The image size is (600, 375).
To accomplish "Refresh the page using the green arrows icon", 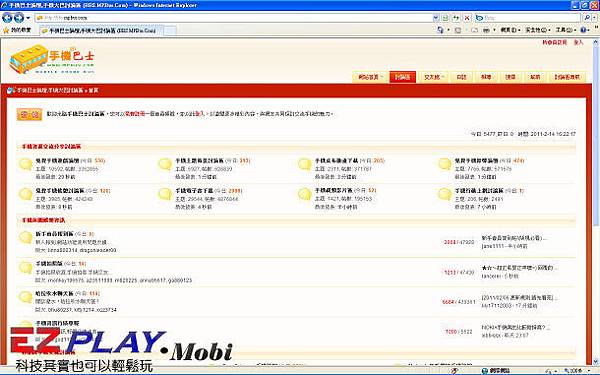I will pos(456,18).
